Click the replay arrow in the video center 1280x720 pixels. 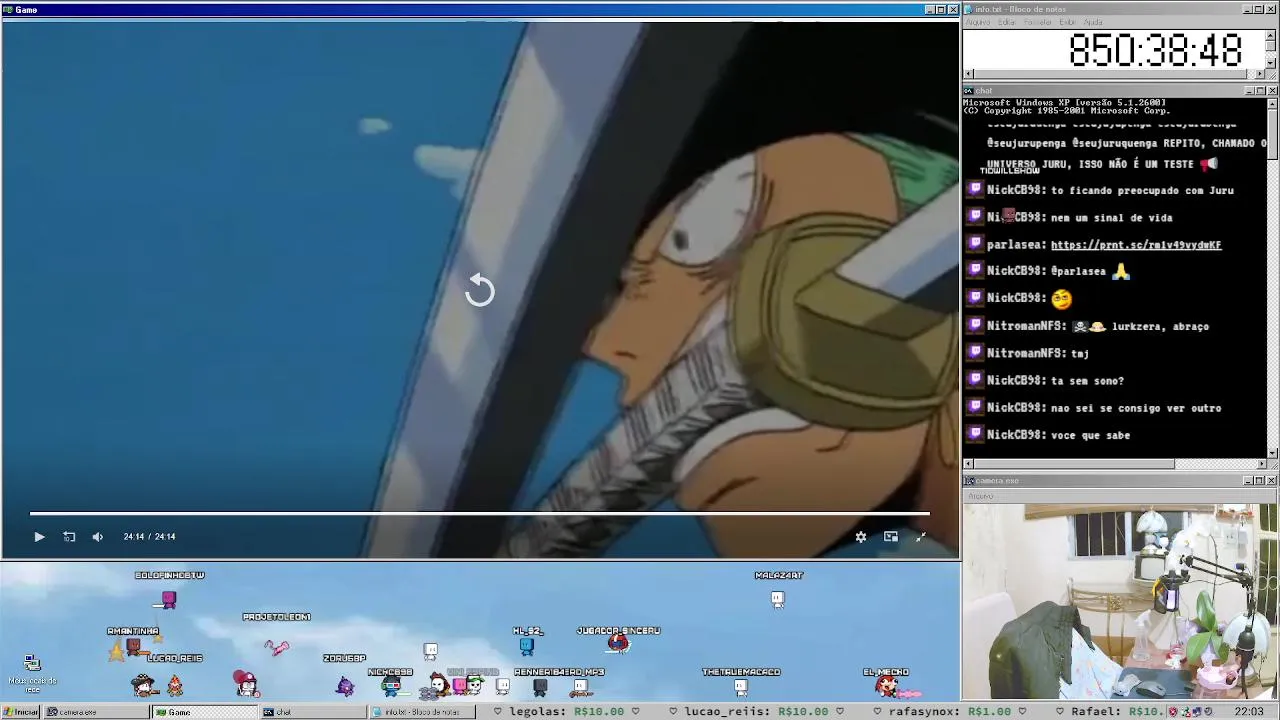[x=480, y=291]
